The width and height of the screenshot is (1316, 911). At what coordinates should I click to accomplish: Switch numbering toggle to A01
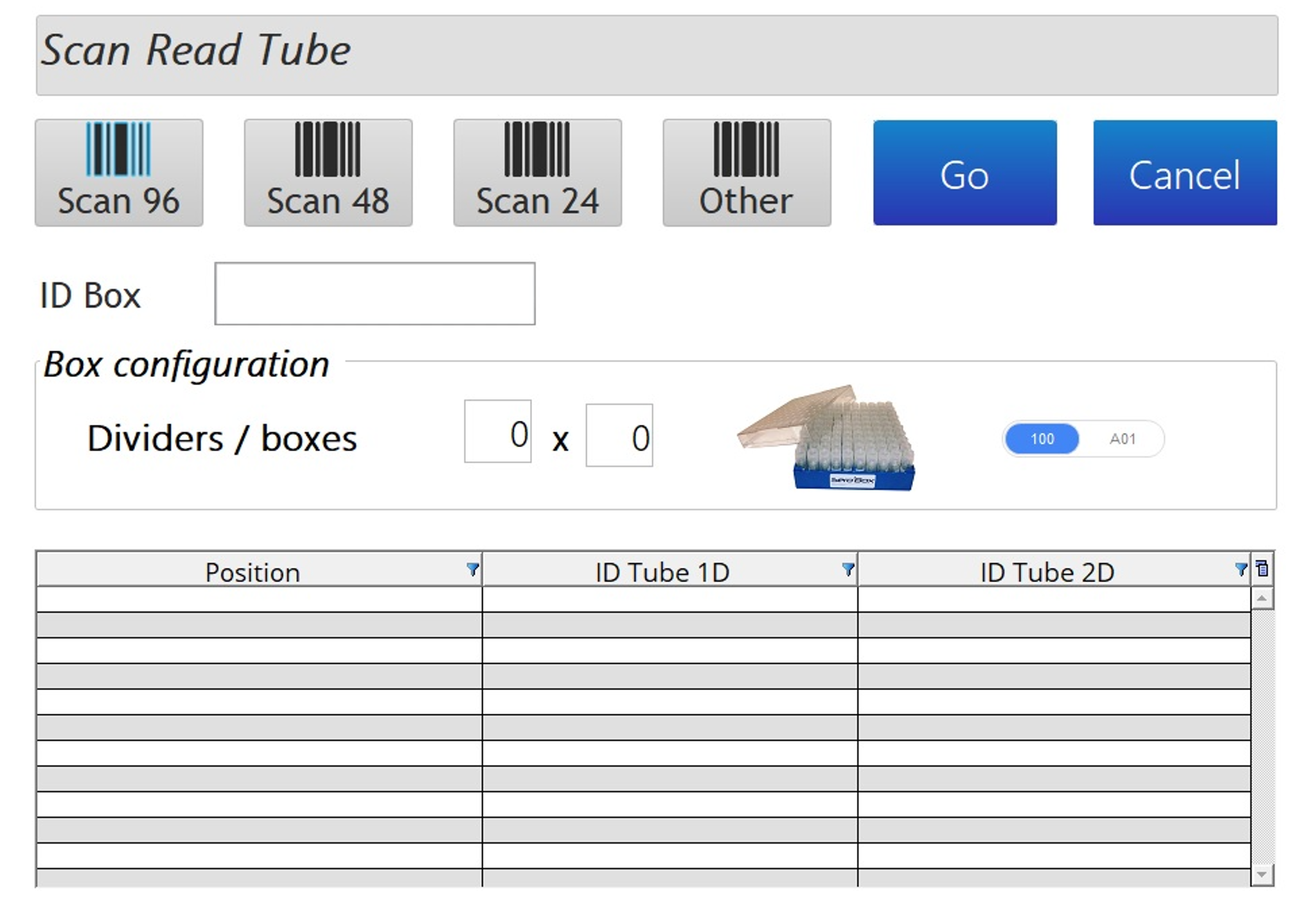tap(1123, 439)
